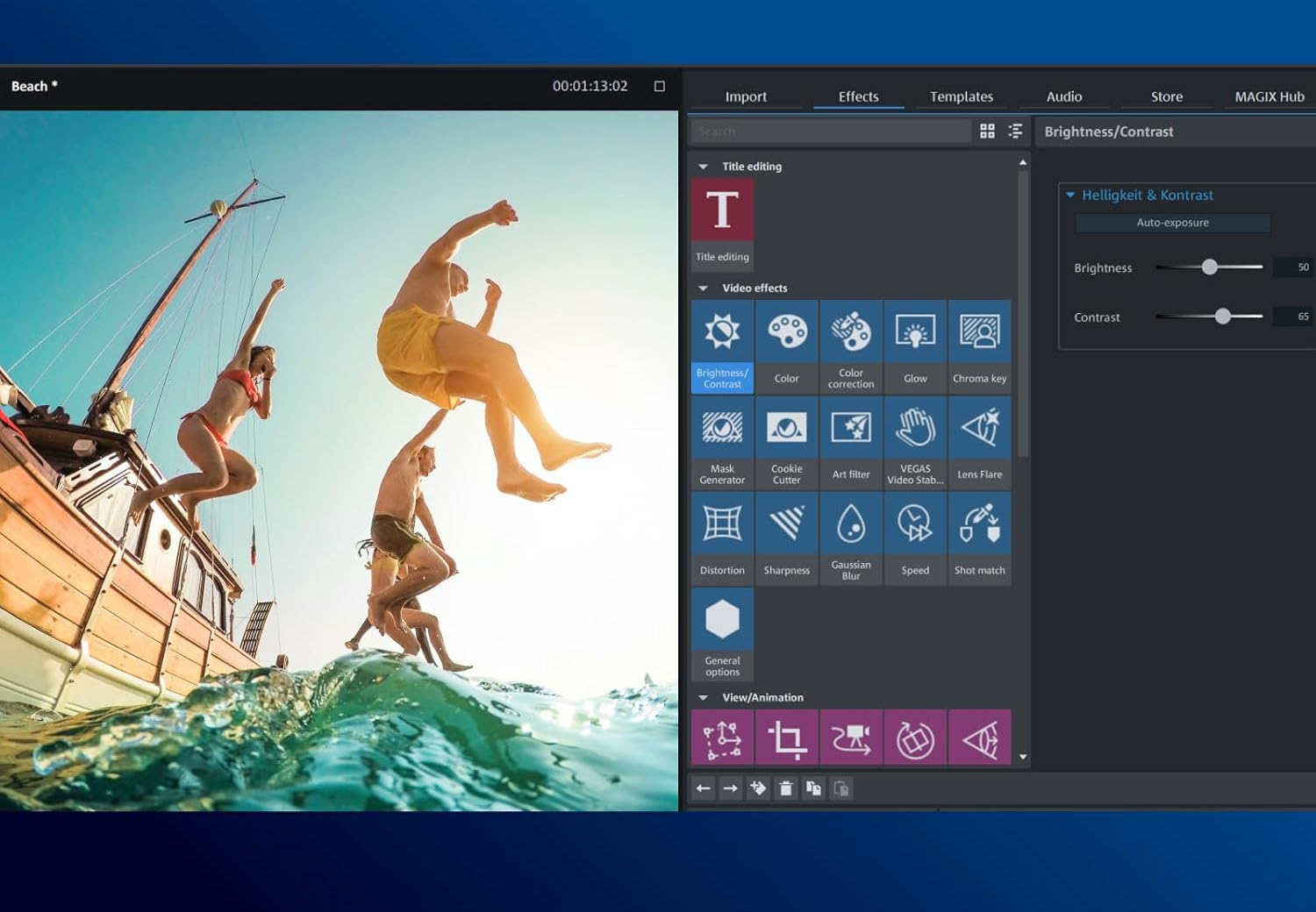Collapse the Helligkeit & Kontrast group
1316x912 pixels.
1070,196
